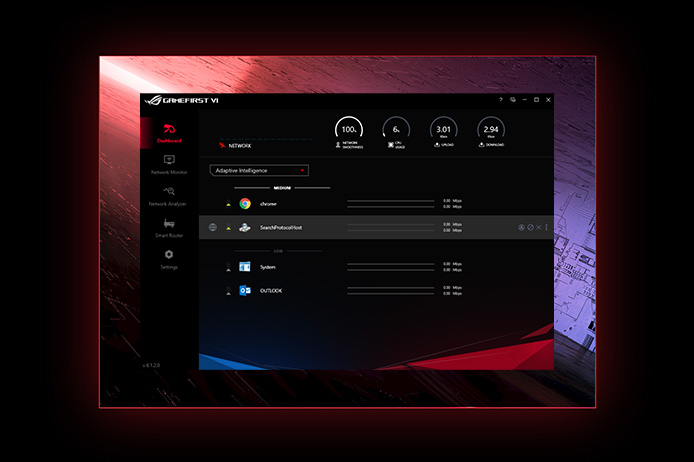Click the Network Smoothness person icon

(x=338, y=145)
